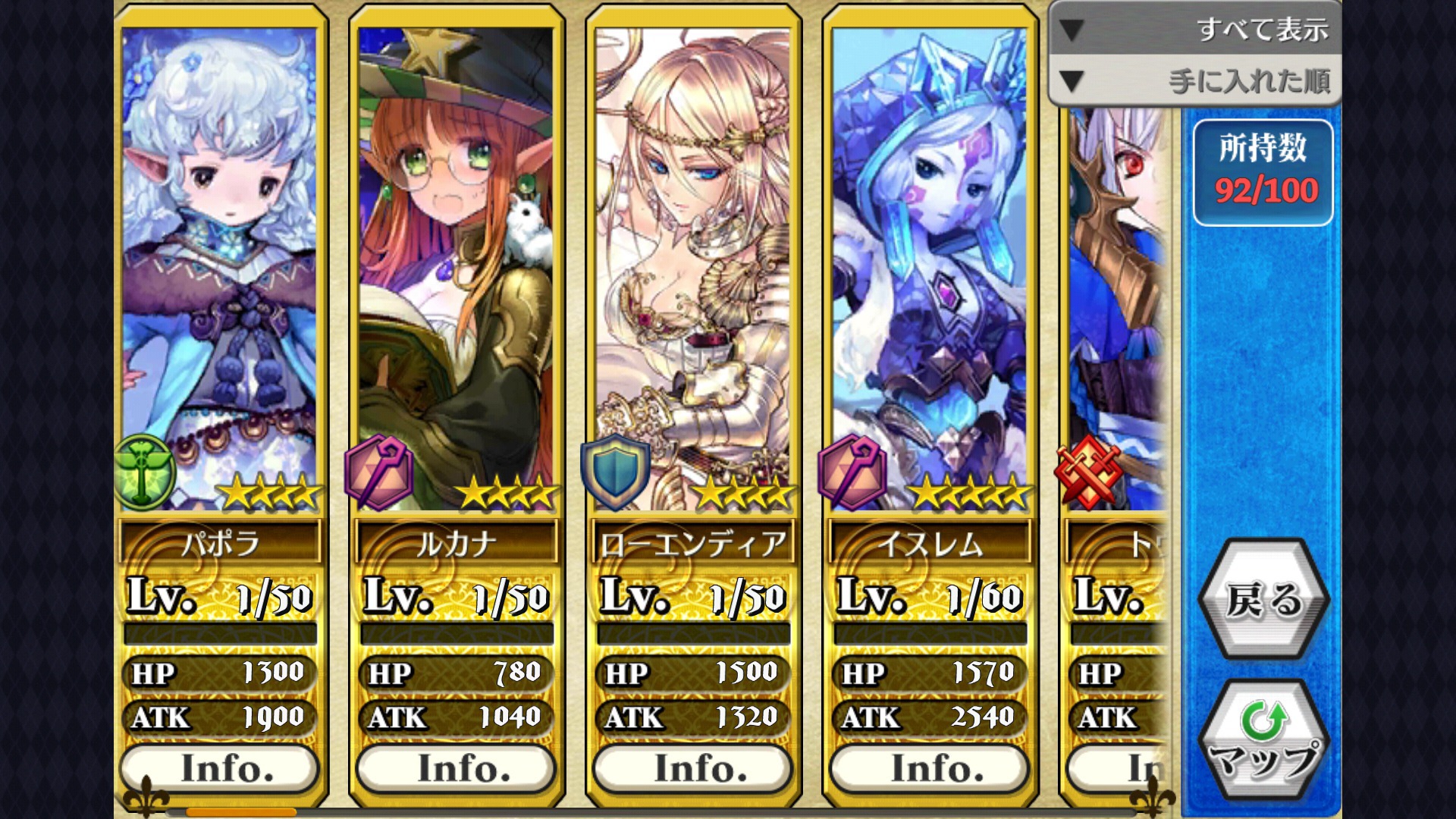The height and width of the screenshot is (819, 1456).
Task: Open Info. for パポラ
Action: point(220,768)
